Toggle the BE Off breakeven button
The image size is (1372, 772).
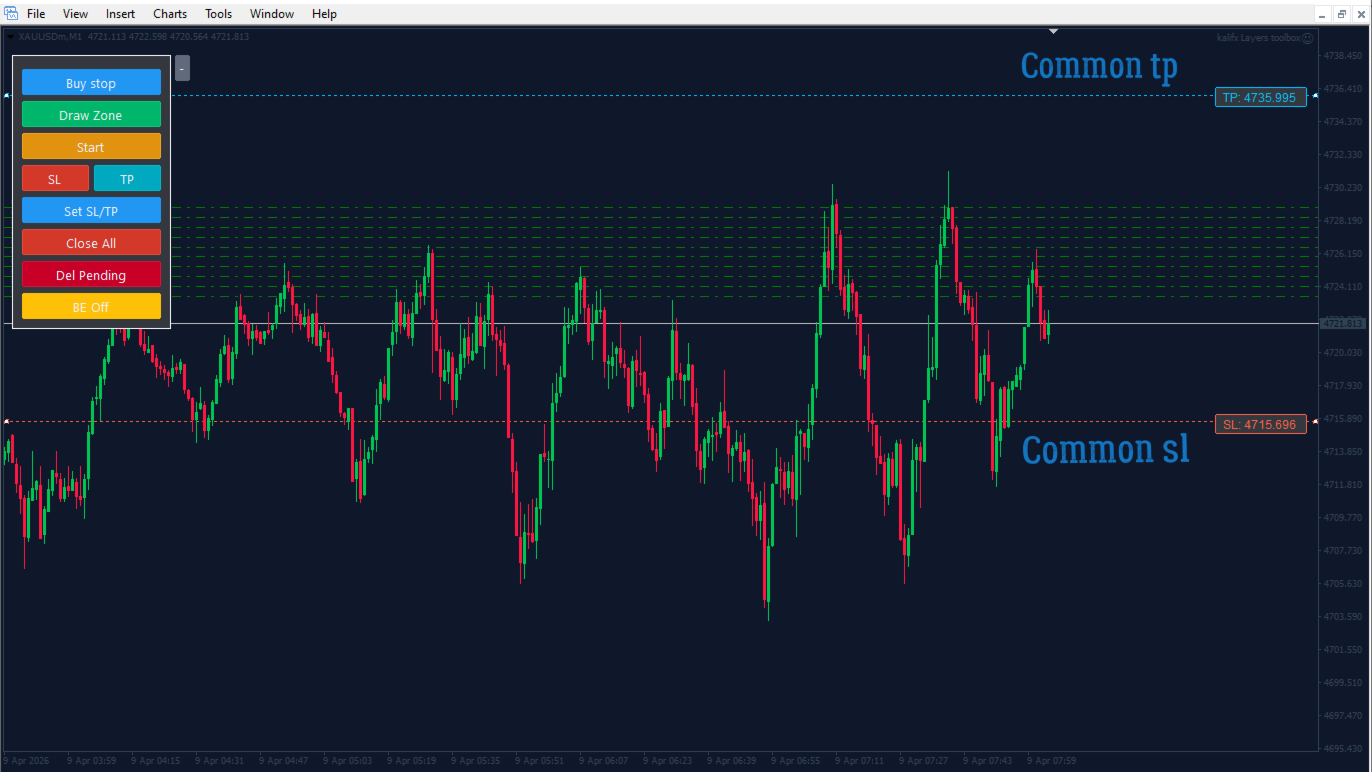click(91, 307)
